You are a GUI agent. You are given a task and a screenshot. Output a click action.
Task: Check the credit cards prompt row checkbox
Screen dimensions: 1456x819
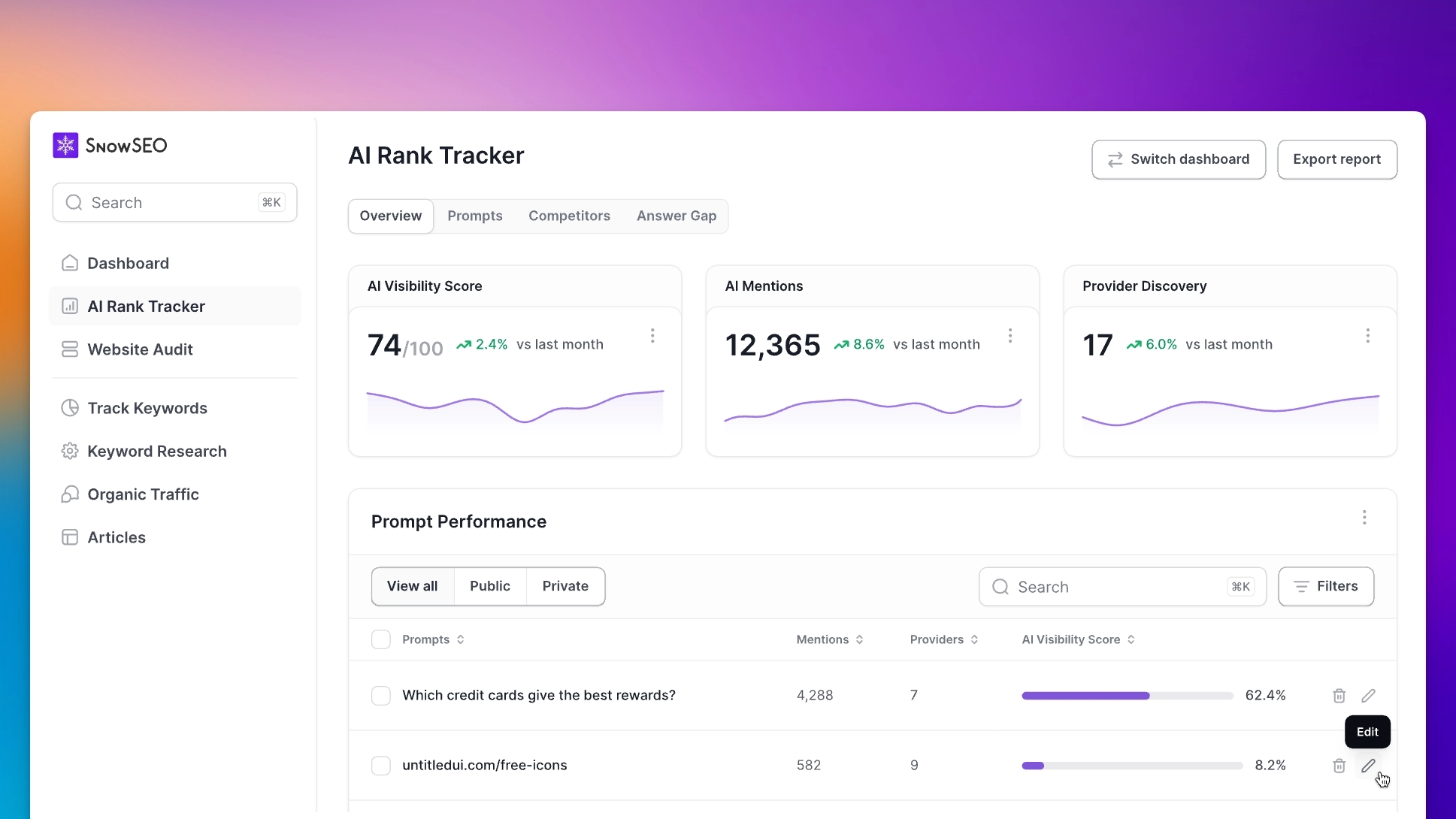pos(381,695)
